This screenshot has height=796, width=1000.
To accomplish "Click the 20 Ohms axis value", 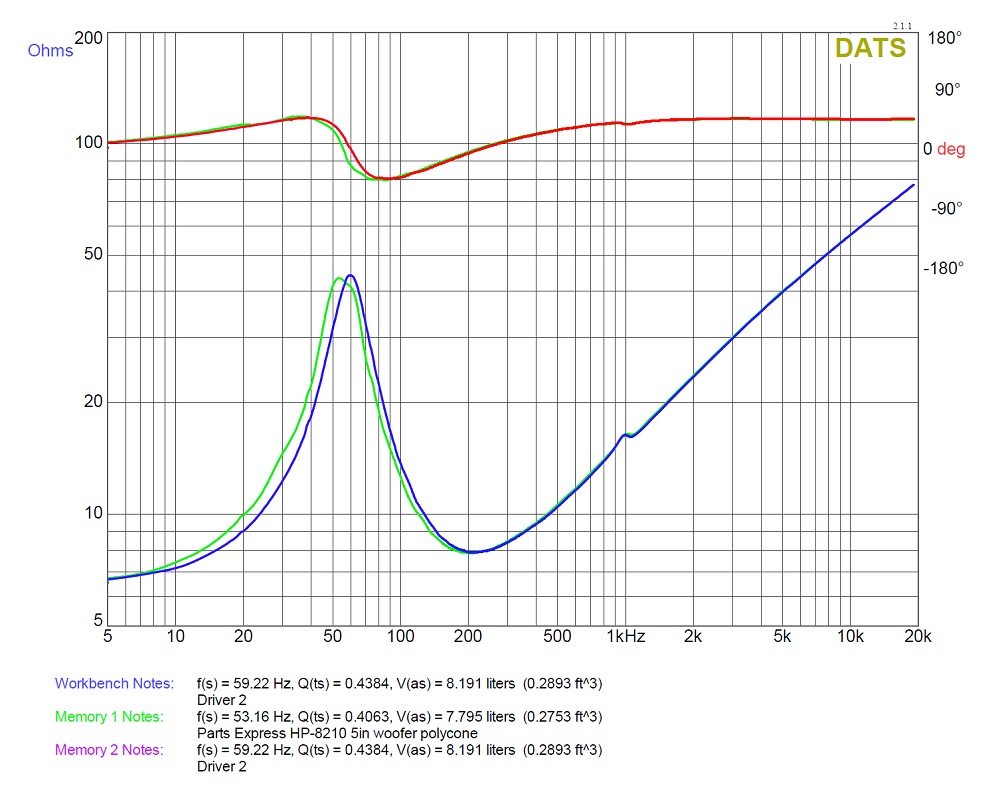I will pyautogui.click(x=93, y=401).
